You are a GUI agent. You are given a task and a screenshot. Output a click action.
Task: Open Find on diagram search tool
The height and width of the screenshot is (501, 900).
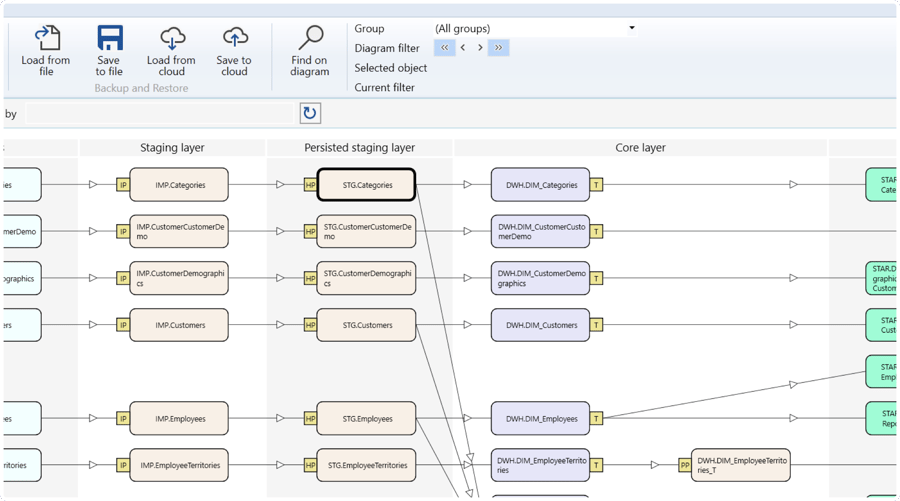[311, 51]
